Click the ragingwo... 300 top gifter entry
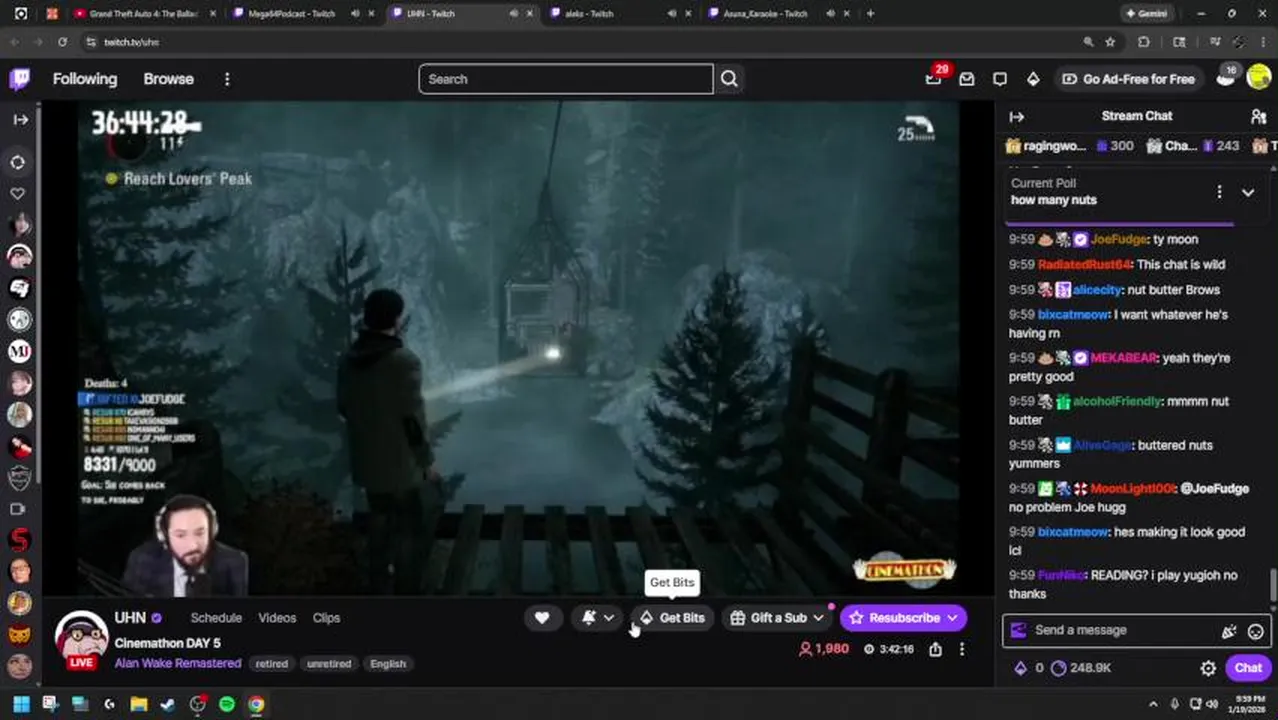Image resolution: width=1278 pixels, height=720 pixels. [1069, 146]
